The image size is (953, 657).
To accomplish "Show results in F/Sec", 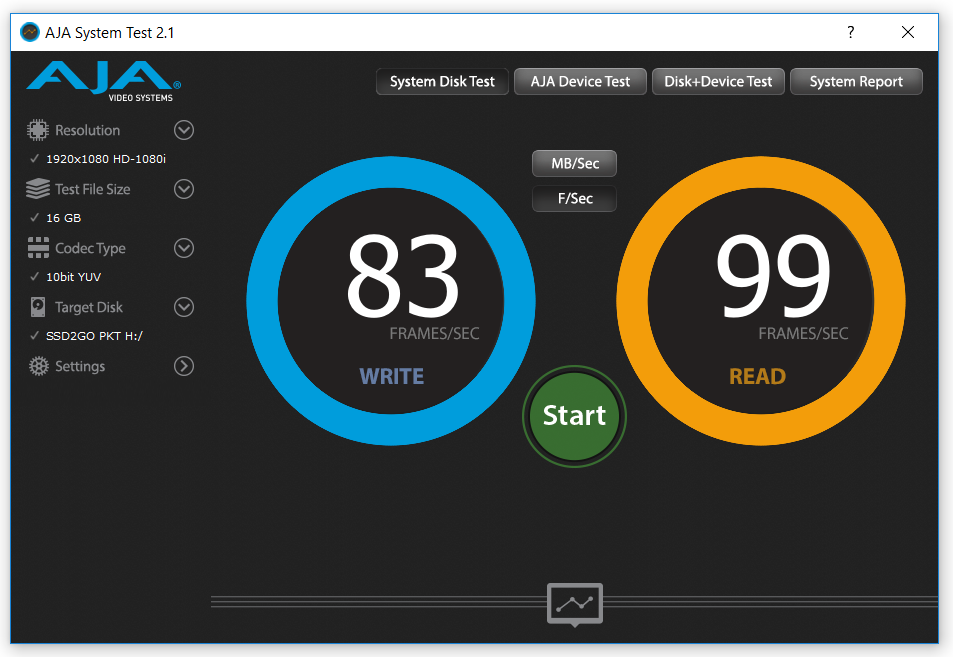I will 575,199.
